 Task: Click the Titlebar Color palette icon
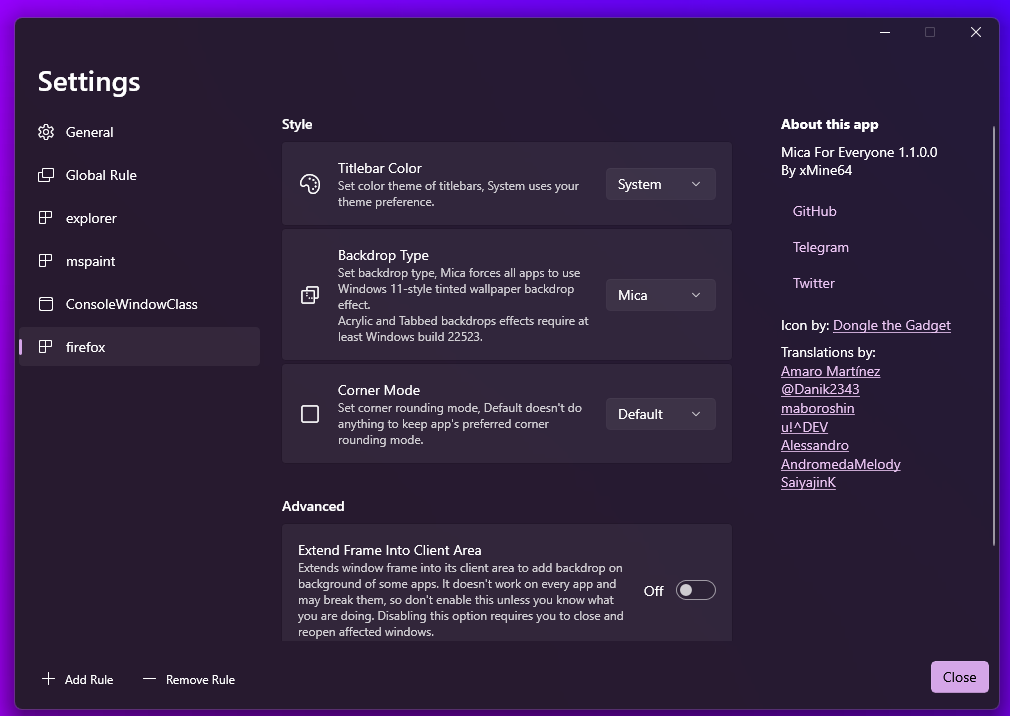click(x=309, y=184)
